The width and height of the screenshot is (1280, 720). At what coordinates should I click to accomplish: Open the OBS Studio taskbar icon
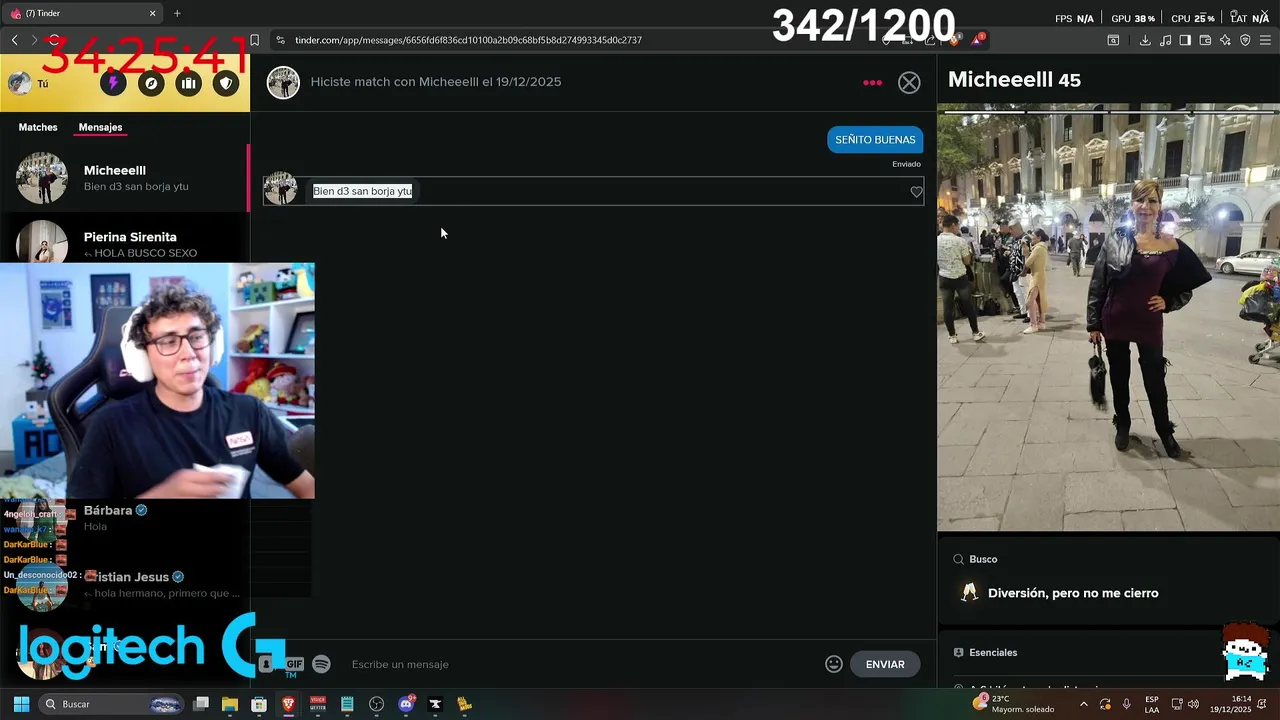(376, 704)
